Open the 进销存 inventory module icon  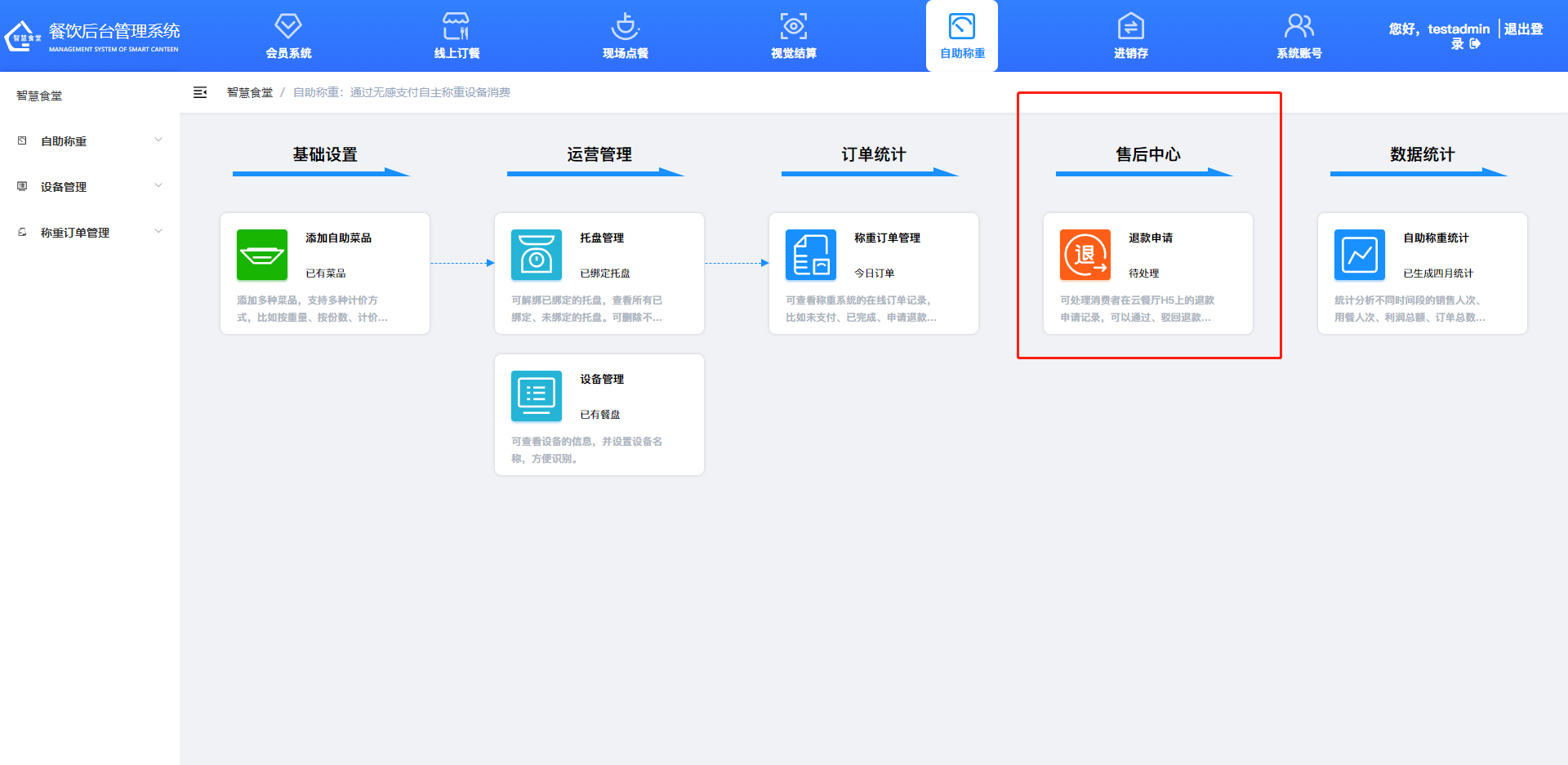1130,26
